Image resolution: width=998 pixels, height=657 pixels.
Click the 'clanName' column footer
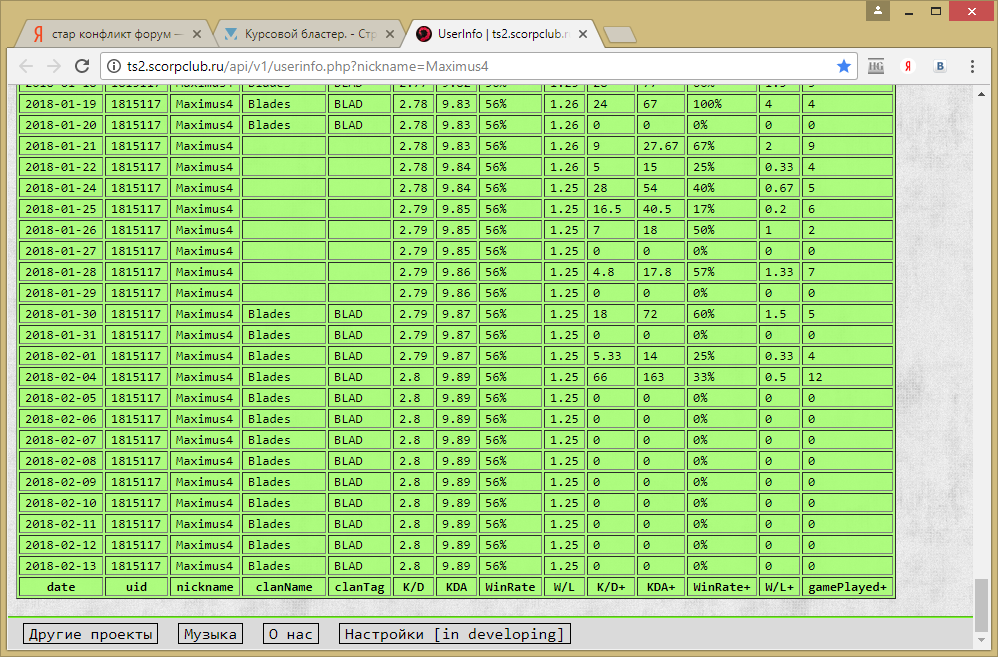coord(284,587)
